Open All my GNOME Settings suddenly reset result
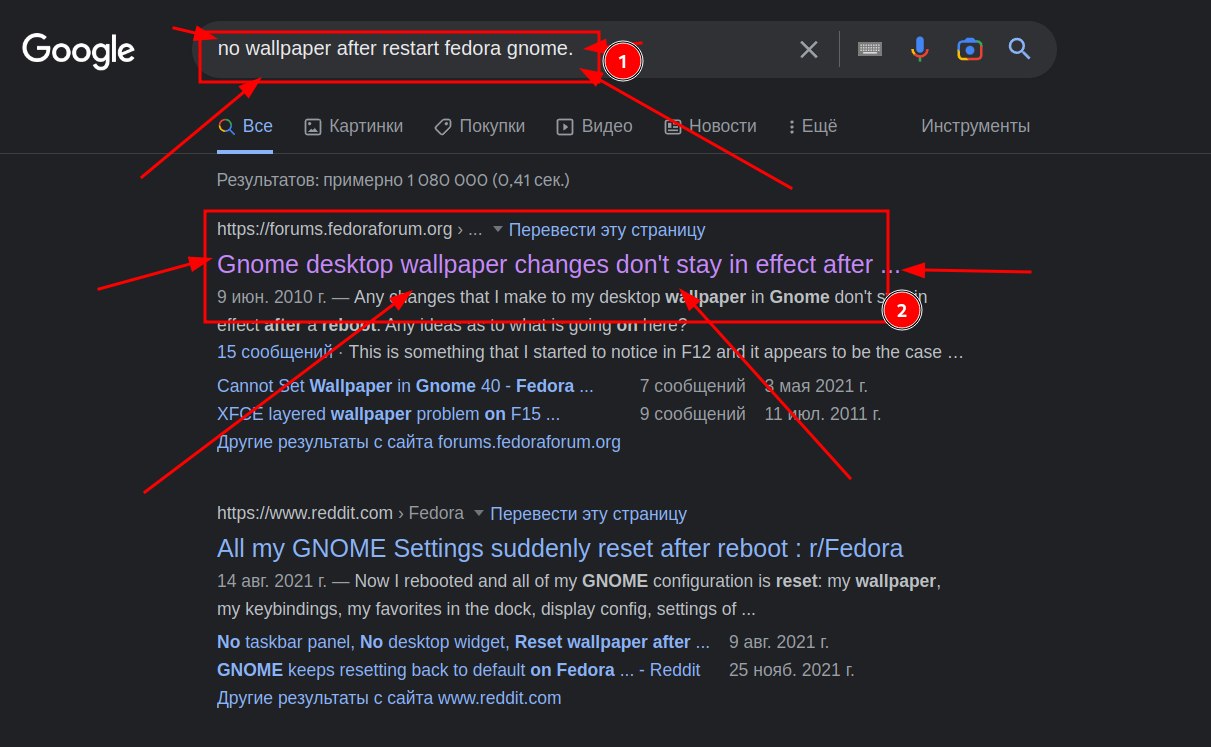The image size is (1211, 747). click(560, 548)
